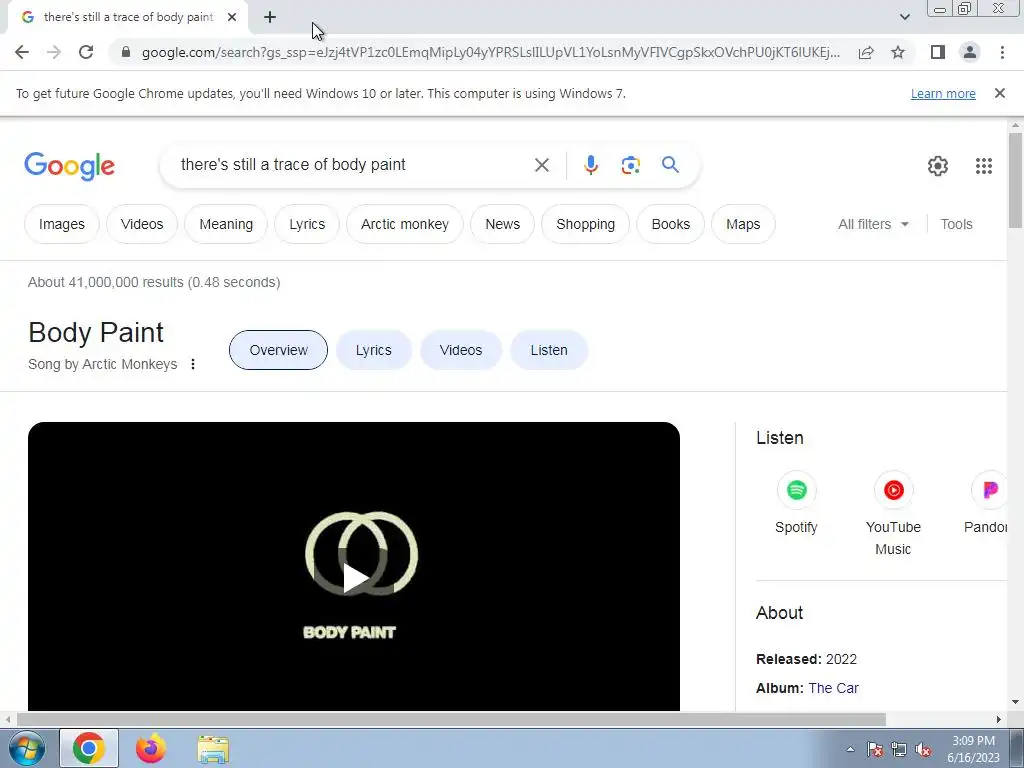Open more options beside Arctic Monkeys

click(193, 364)
